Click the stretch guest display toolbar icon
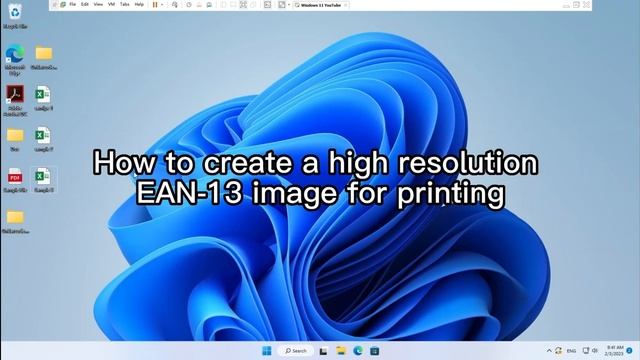Screen dimensions: 640x360 (x=282, y=4)
